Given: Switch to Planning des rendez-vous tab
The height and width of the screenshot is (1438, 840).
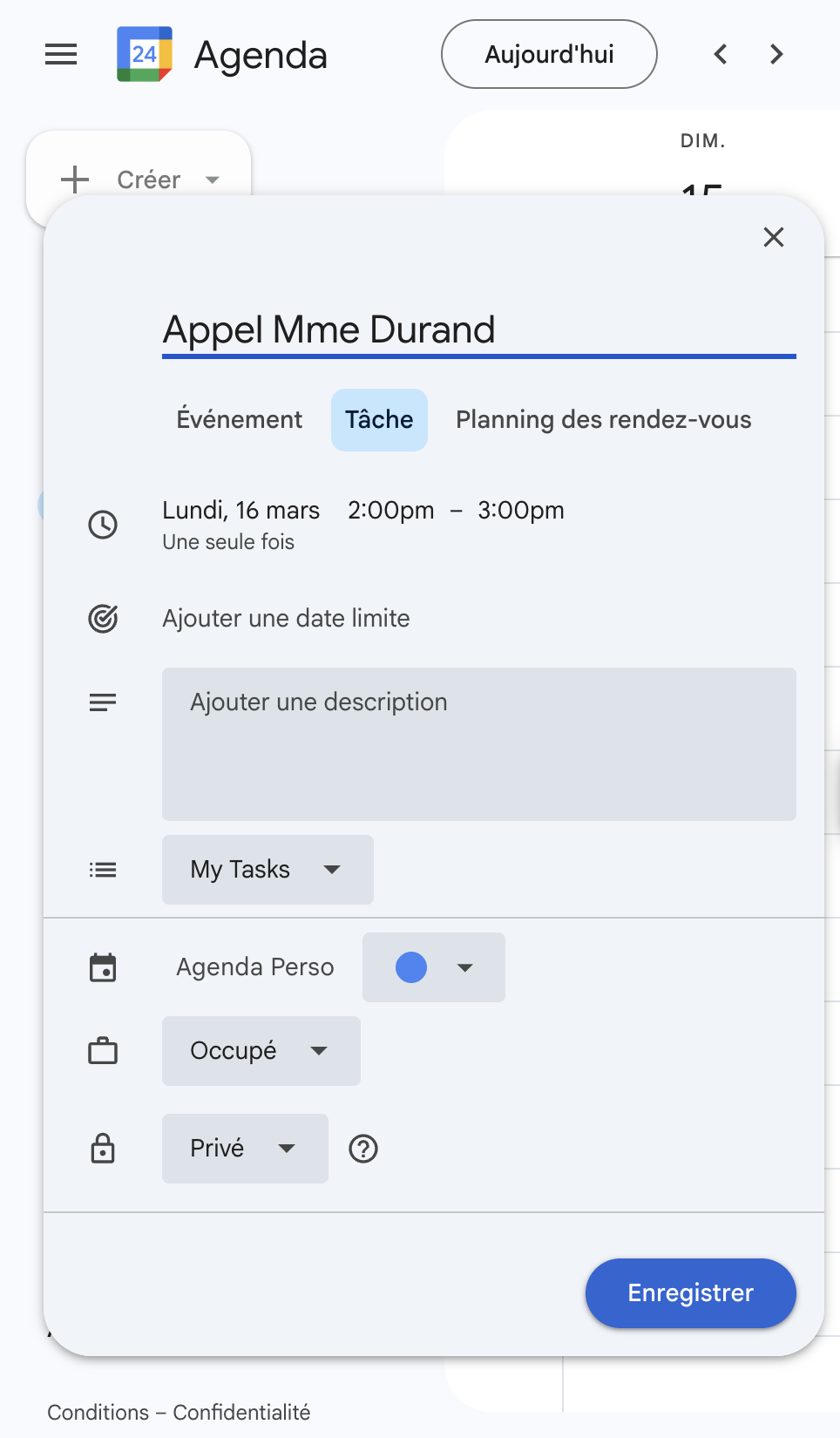Looking at the screenshot, I should coord(603,420).
